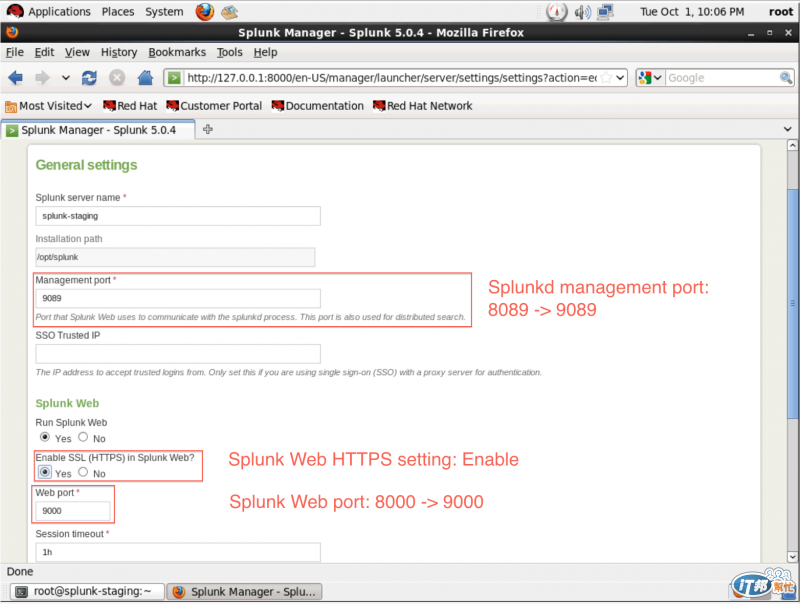800x604 pixels.
Task: Click the scrollbar up arrow
Action: [x=792, y=145]
